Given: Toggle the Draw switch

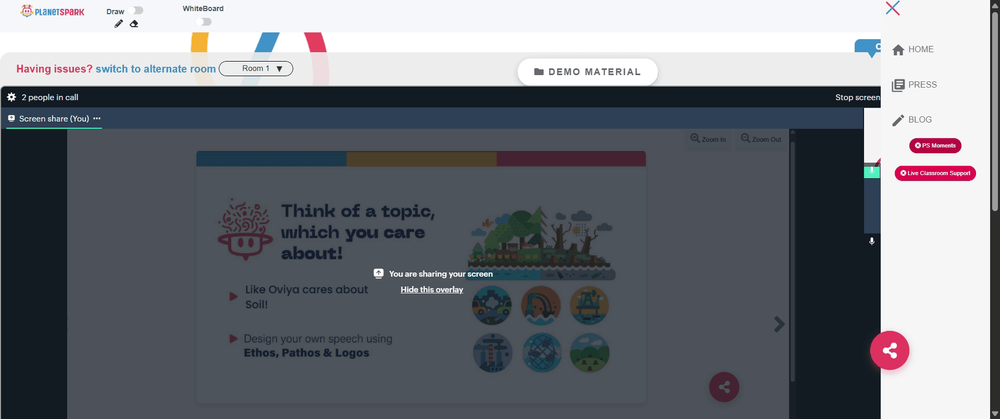Looking at the screenshot, I should tap(136, 10).
